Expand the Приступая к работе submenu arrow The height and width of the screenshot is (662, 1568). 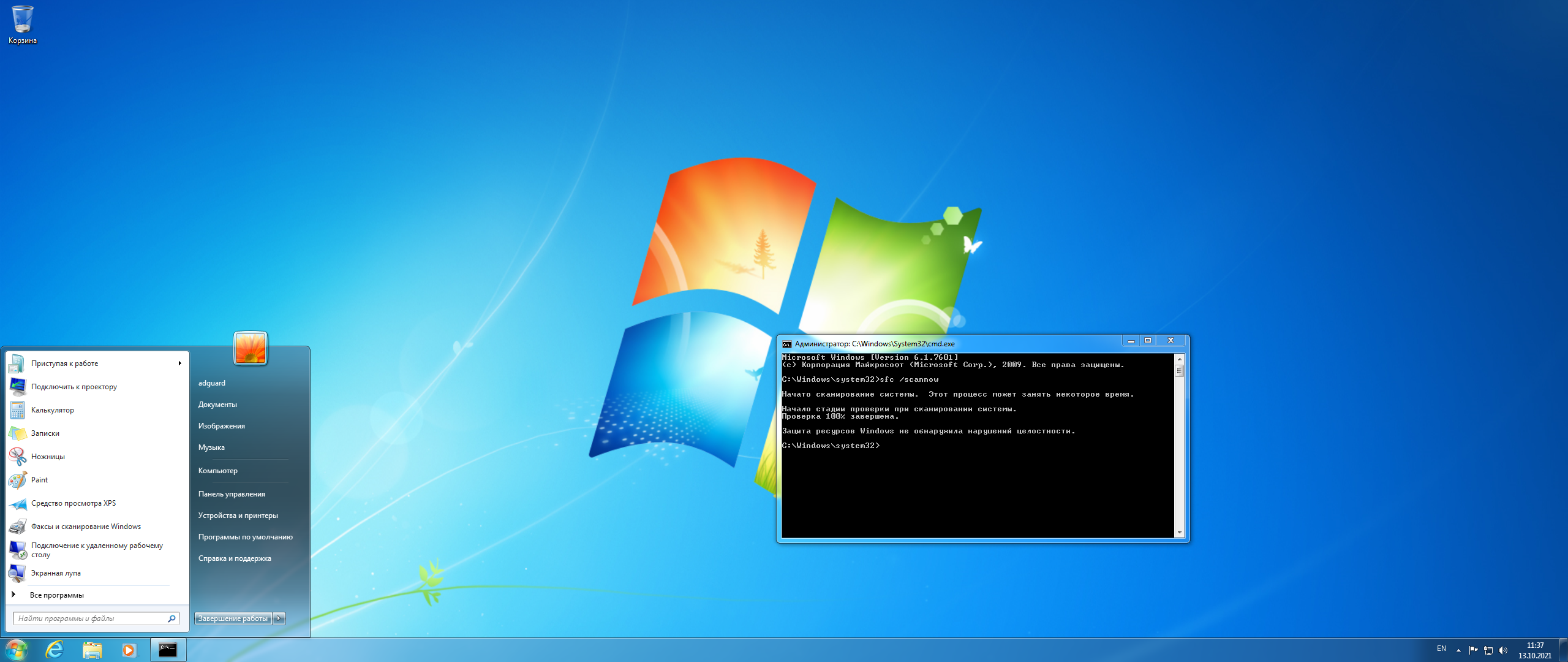click(180, 363)
